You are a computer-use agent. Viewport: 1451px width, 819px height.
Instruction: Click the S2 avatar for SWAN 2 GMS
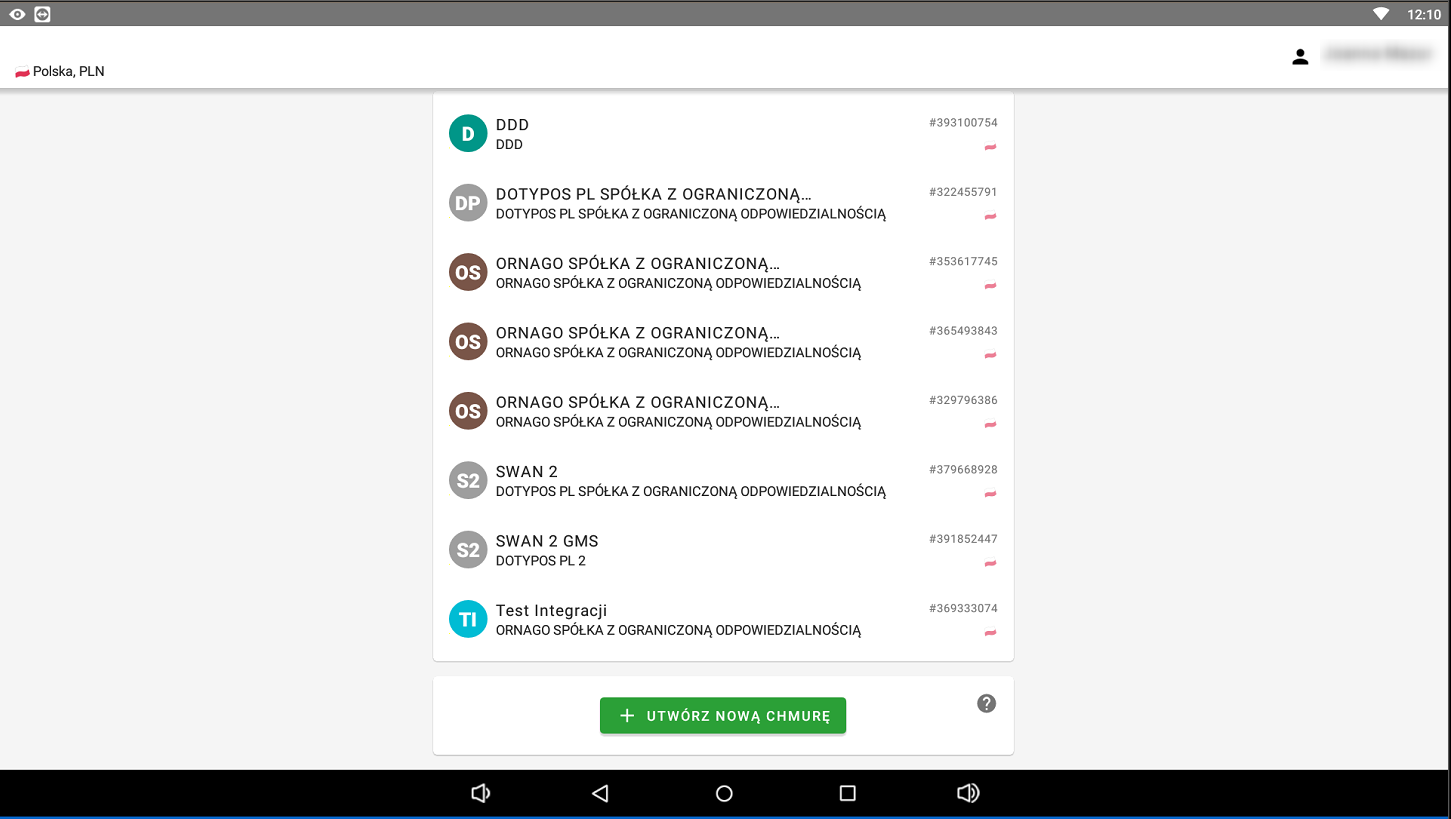pos(467,550)
